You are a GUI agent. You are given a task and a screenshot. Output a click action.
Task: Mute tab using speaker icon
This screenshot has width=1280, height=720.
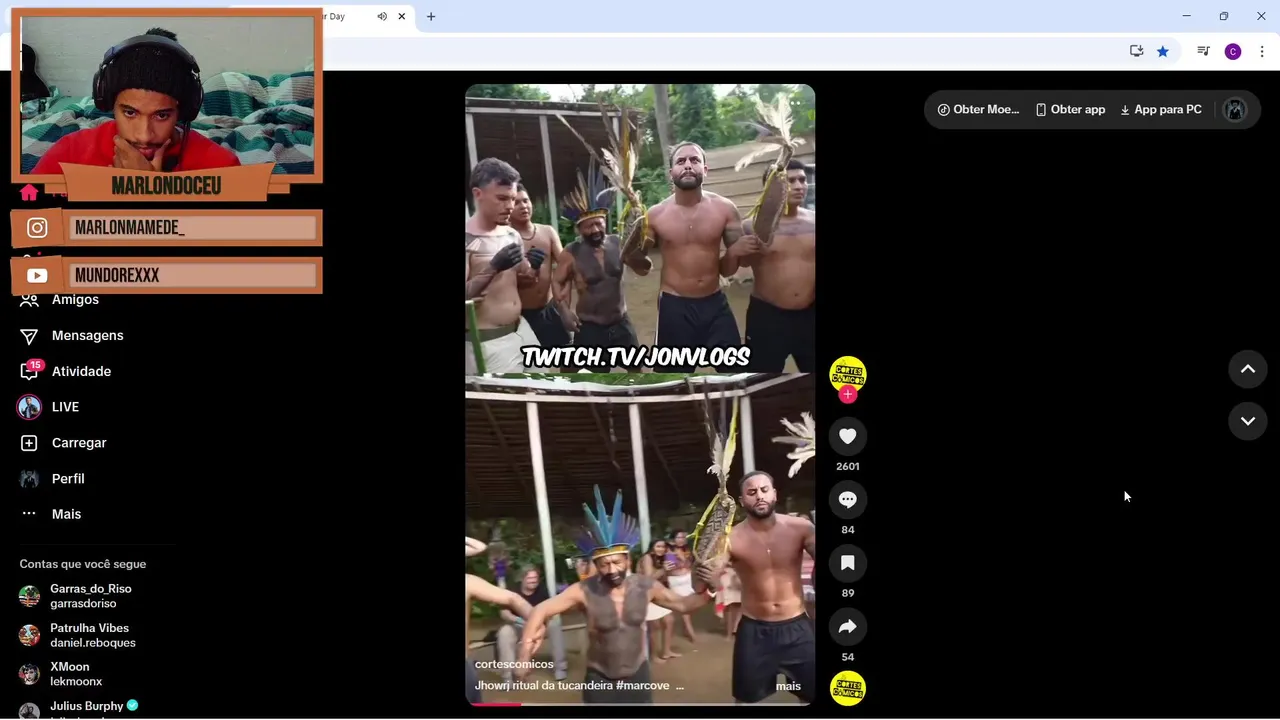pos(382,16)
